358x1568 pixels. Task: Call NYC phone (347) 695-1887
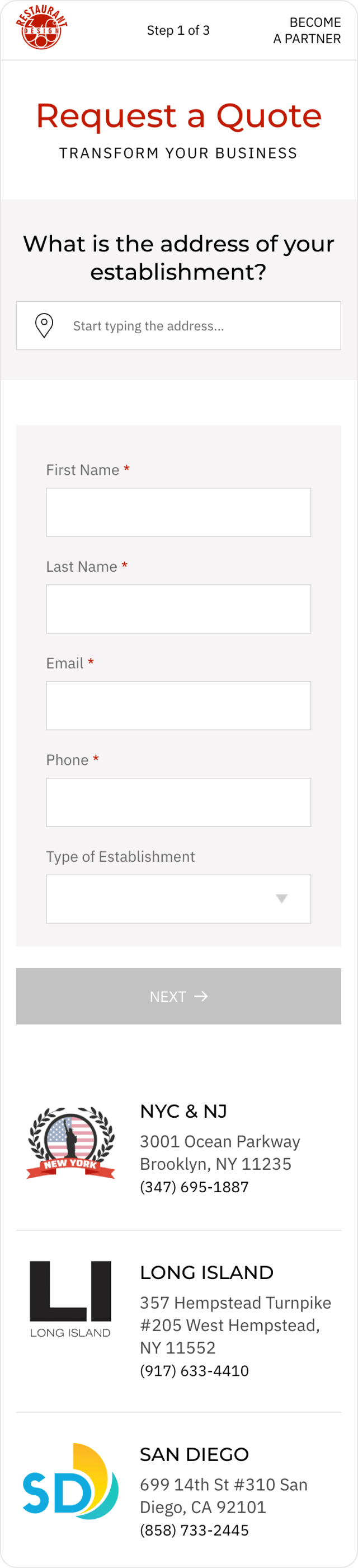click(x=195, y=1187)
